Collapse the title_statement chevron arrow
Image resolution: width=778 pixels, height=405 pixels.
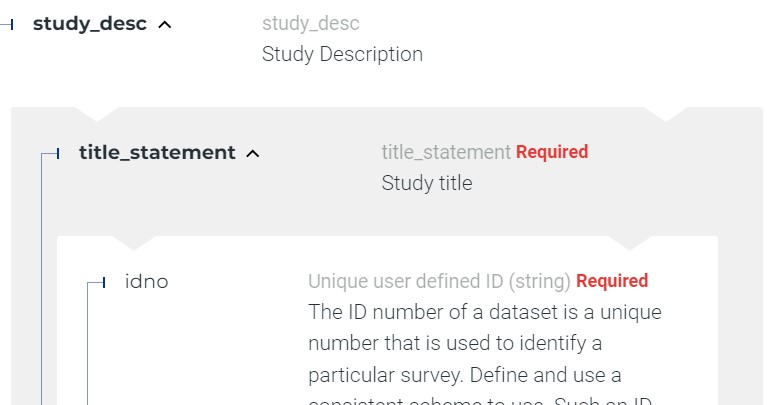tap(253, 154)
